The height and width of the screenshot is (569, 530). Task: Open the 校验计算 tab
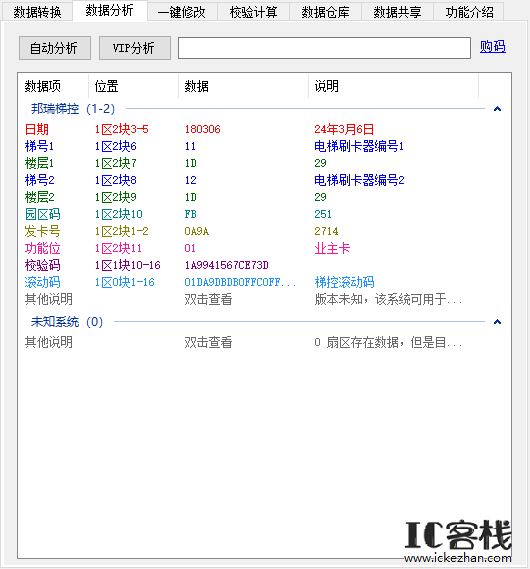point(254,12)
